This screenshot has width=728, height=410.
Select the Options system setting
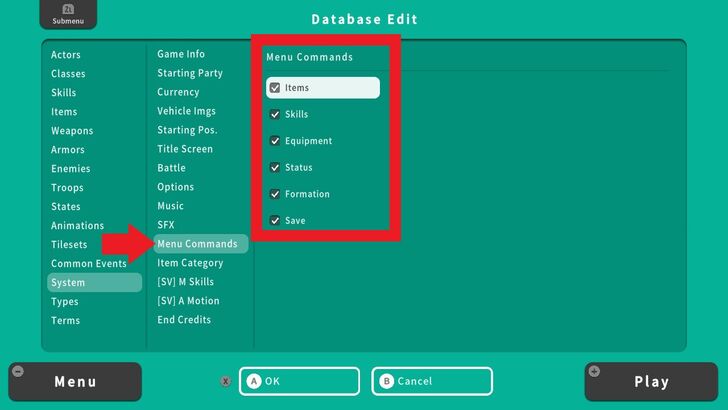pyautogui.click(x=176, y=188)
